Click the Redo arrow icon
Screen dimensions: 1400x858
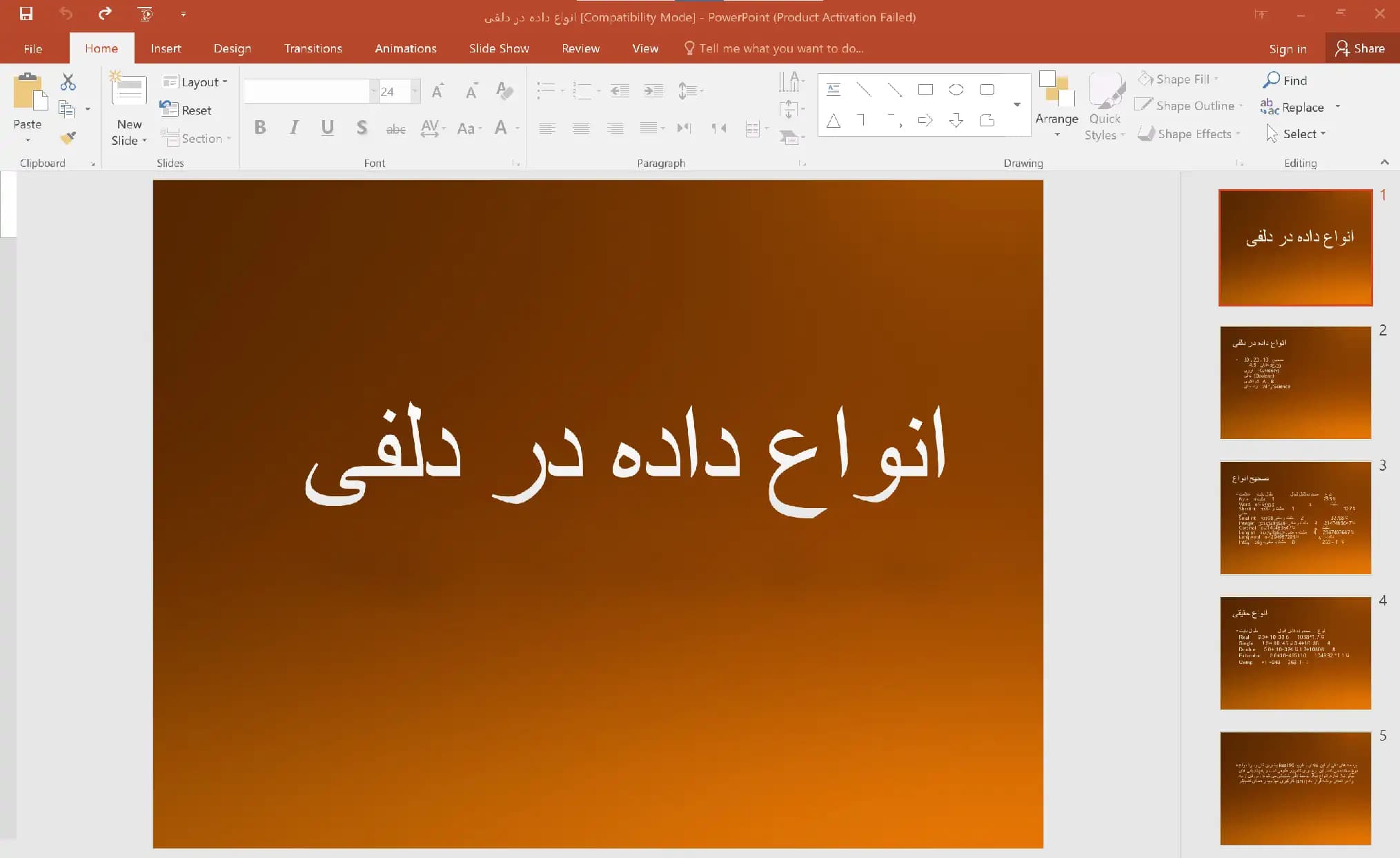tap(105, 13)
